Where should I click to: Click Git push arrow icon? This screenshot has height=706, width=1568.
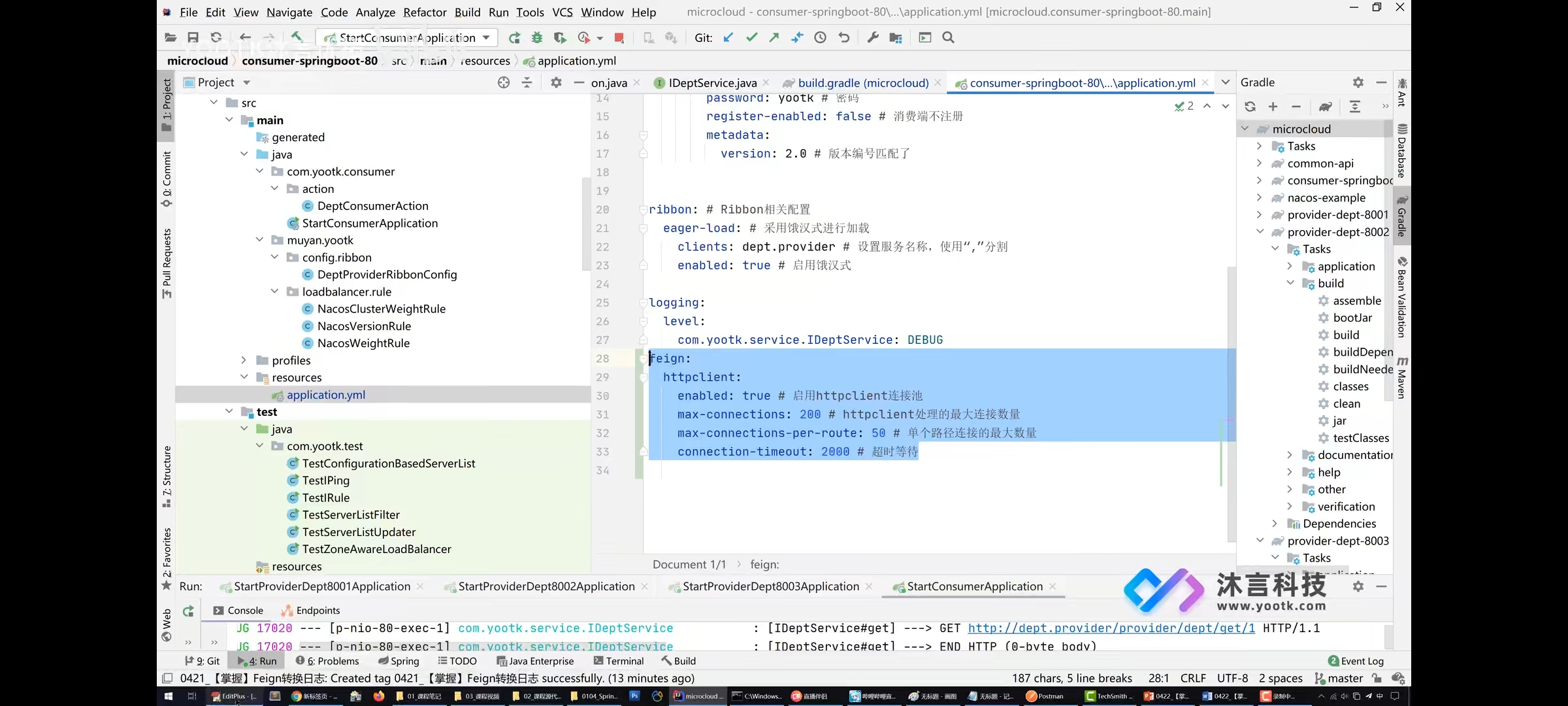pos(774,38)
